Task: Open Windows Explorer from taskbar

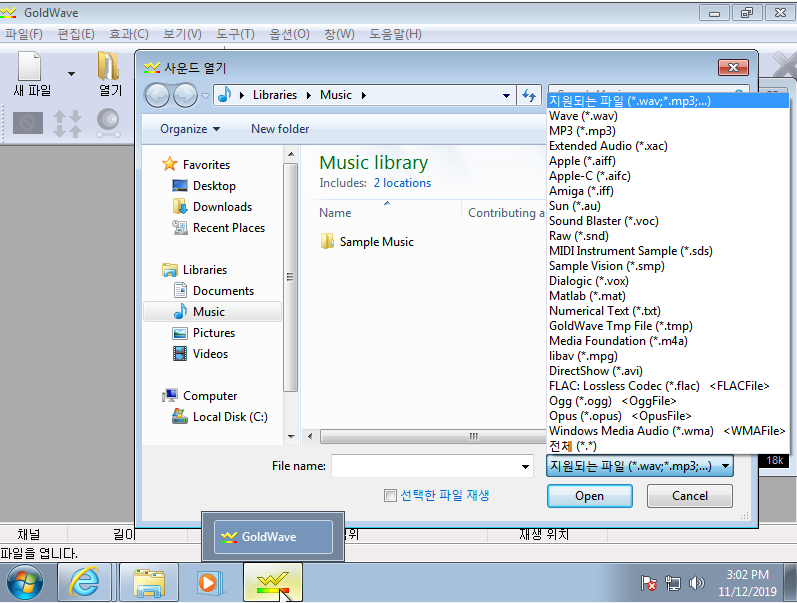Action: (x=149, y=582)
